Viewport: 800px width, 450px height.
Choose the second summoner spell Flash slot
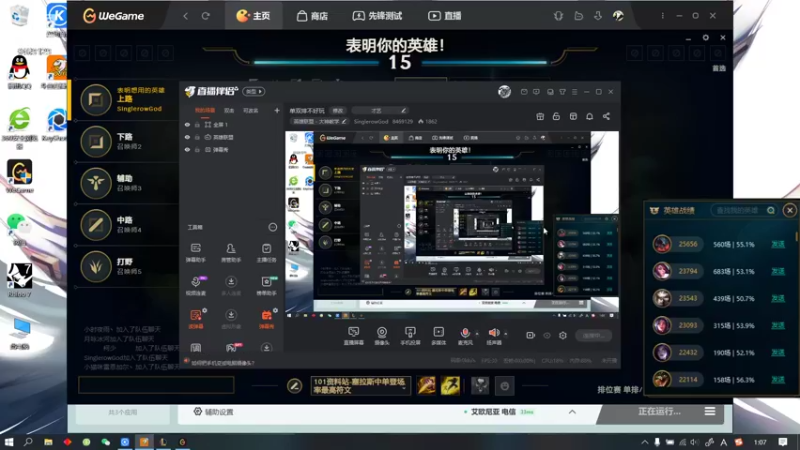[450, 386]
